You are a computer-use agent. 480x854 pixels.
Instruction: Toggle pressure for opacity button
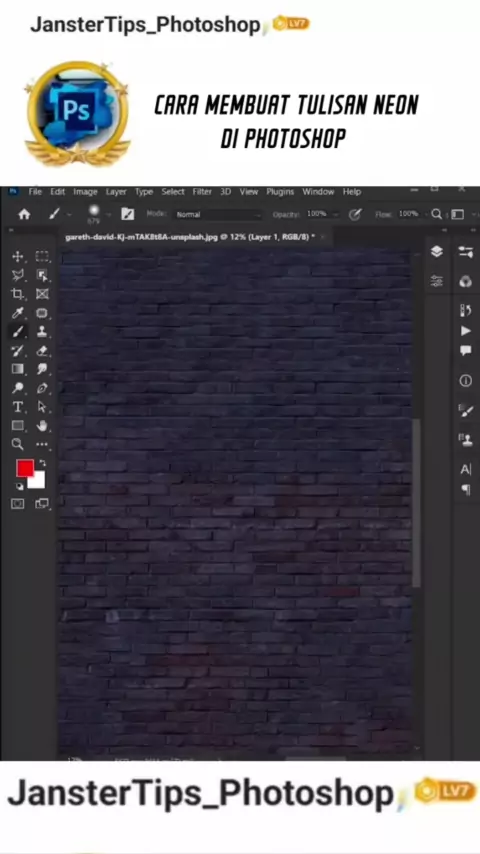click(x=355, y=215)
